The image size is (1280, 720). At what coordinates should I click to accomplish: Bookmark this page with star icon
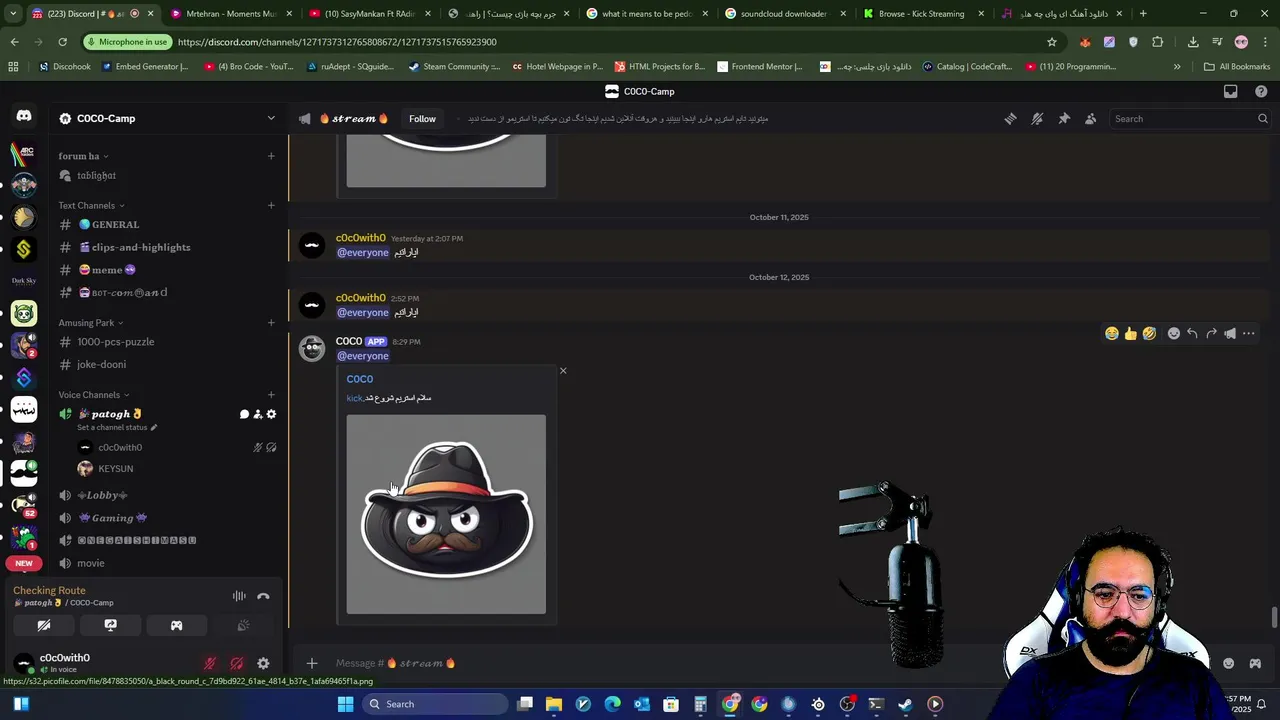point(1052,42)
